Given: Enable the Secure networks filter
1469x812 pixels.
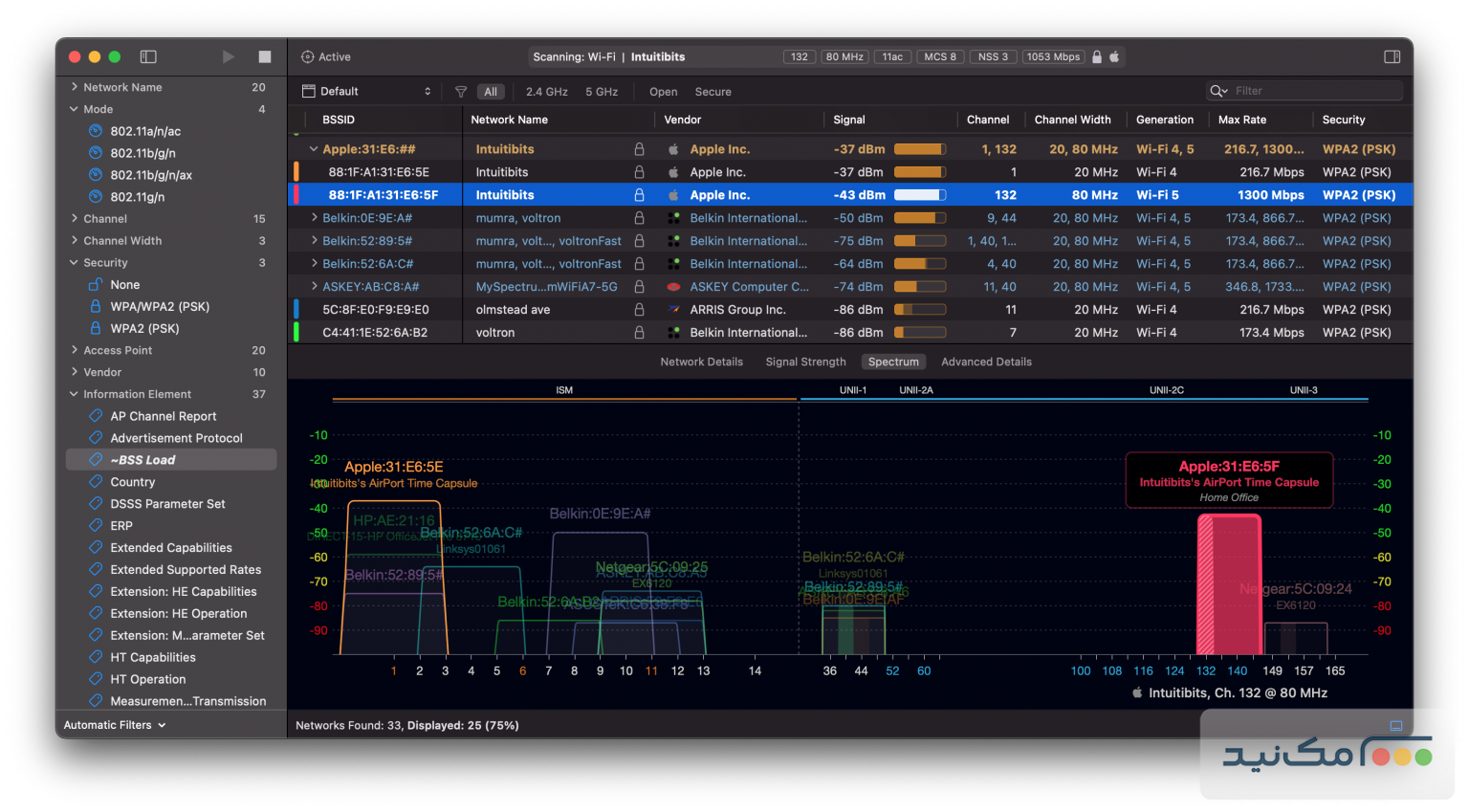Looking at the screenshot, I should point(713,91).
